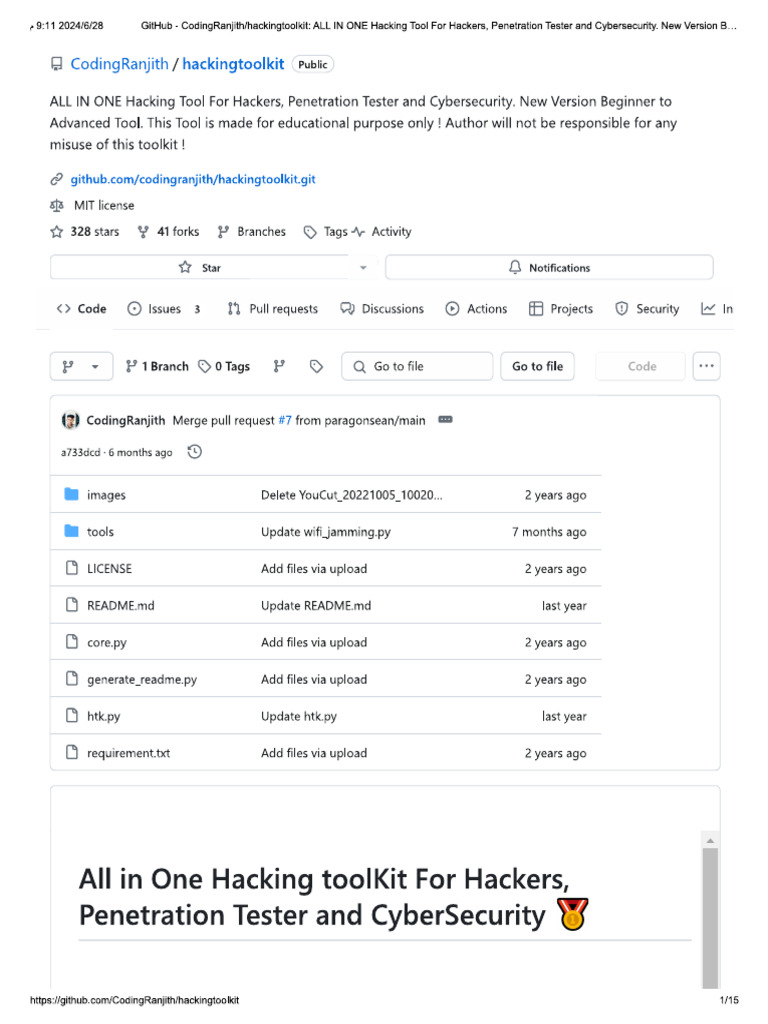Open the tools folder
Screen dimensions: 768x1024
tap(100, 532)
